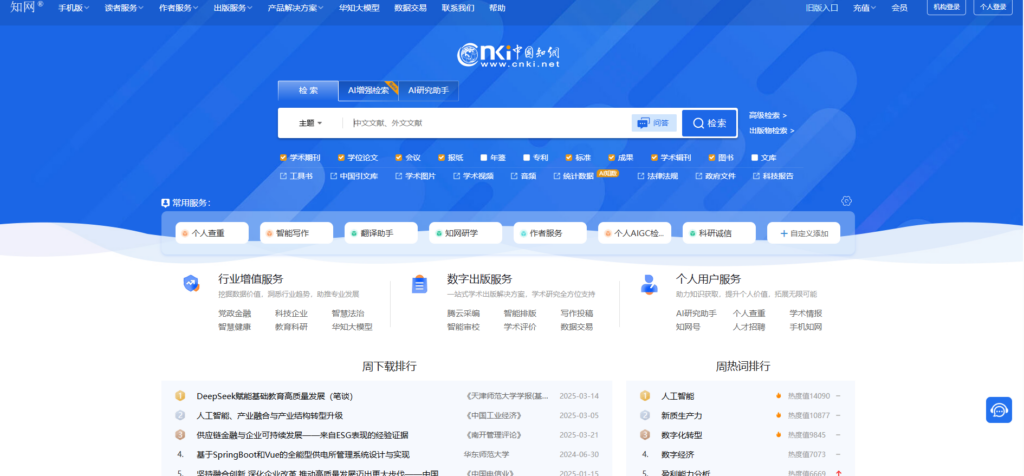1024x476 pixels.
Task: Open 数据交易 in top navigation
Action: coord(411,8)
